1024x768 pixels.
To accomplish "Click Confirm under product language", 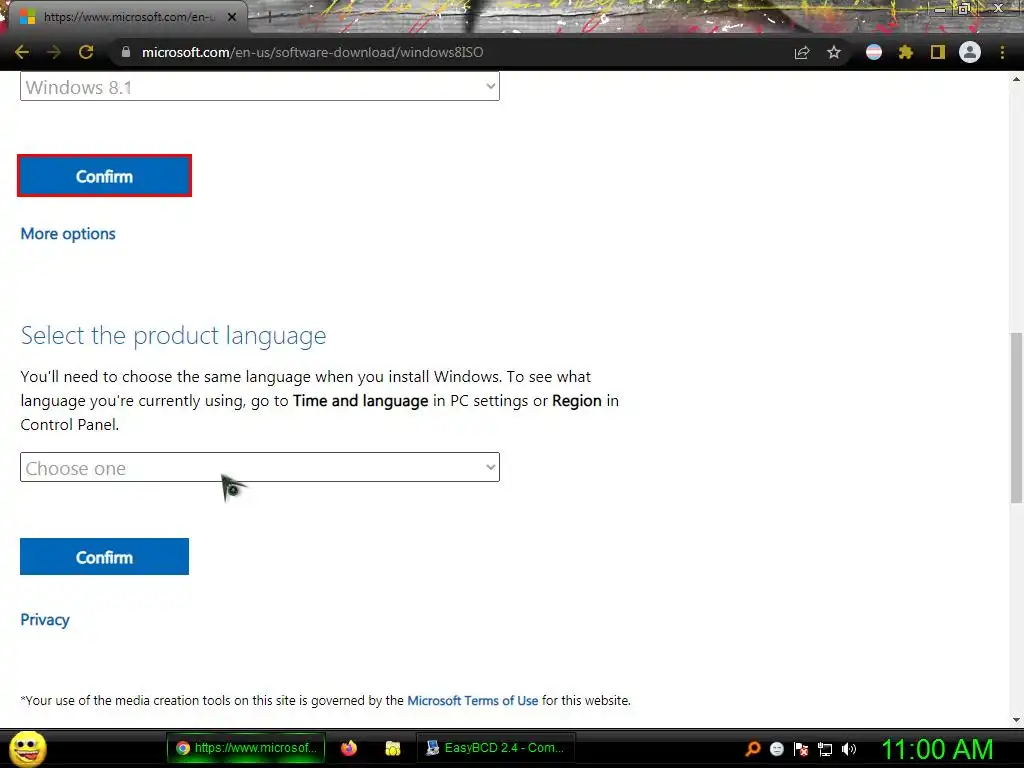I will coord(104,556).
